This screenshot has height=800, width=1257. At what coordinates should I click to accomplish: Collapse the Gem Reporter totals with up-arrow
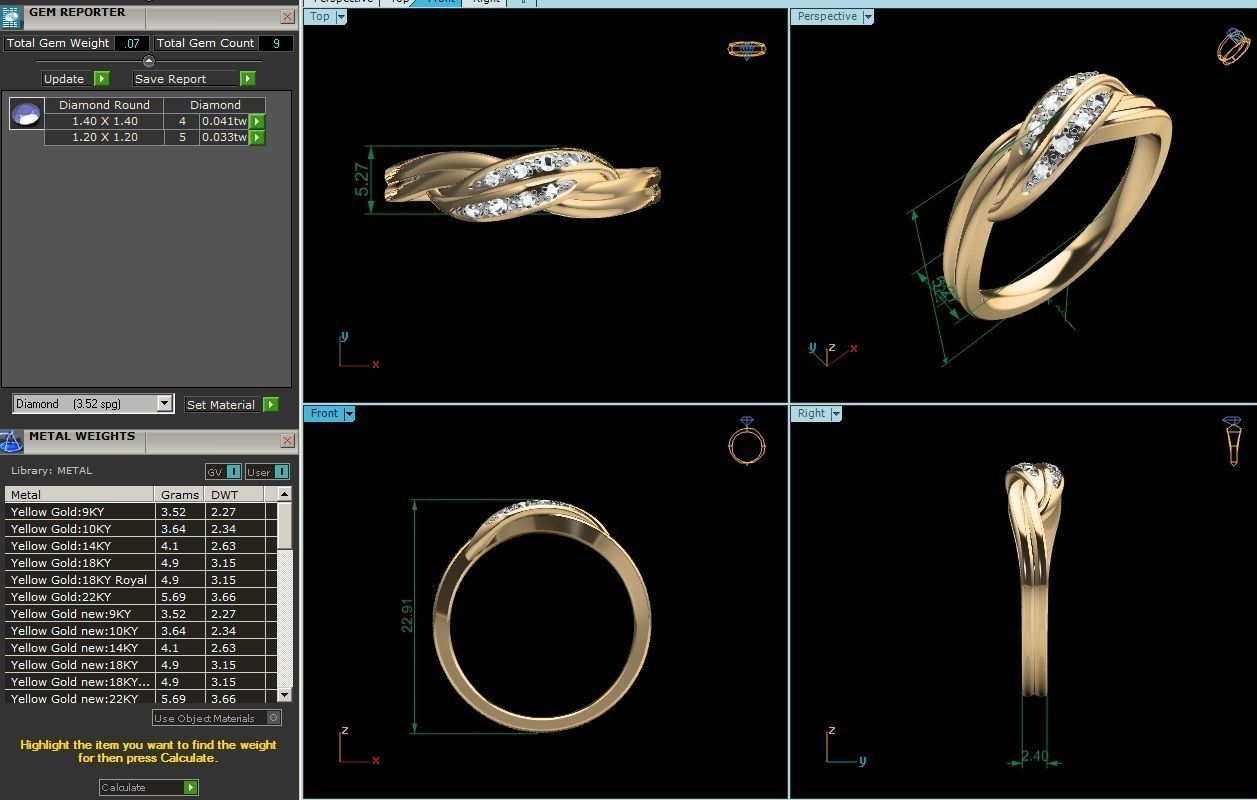coord(149,62)
